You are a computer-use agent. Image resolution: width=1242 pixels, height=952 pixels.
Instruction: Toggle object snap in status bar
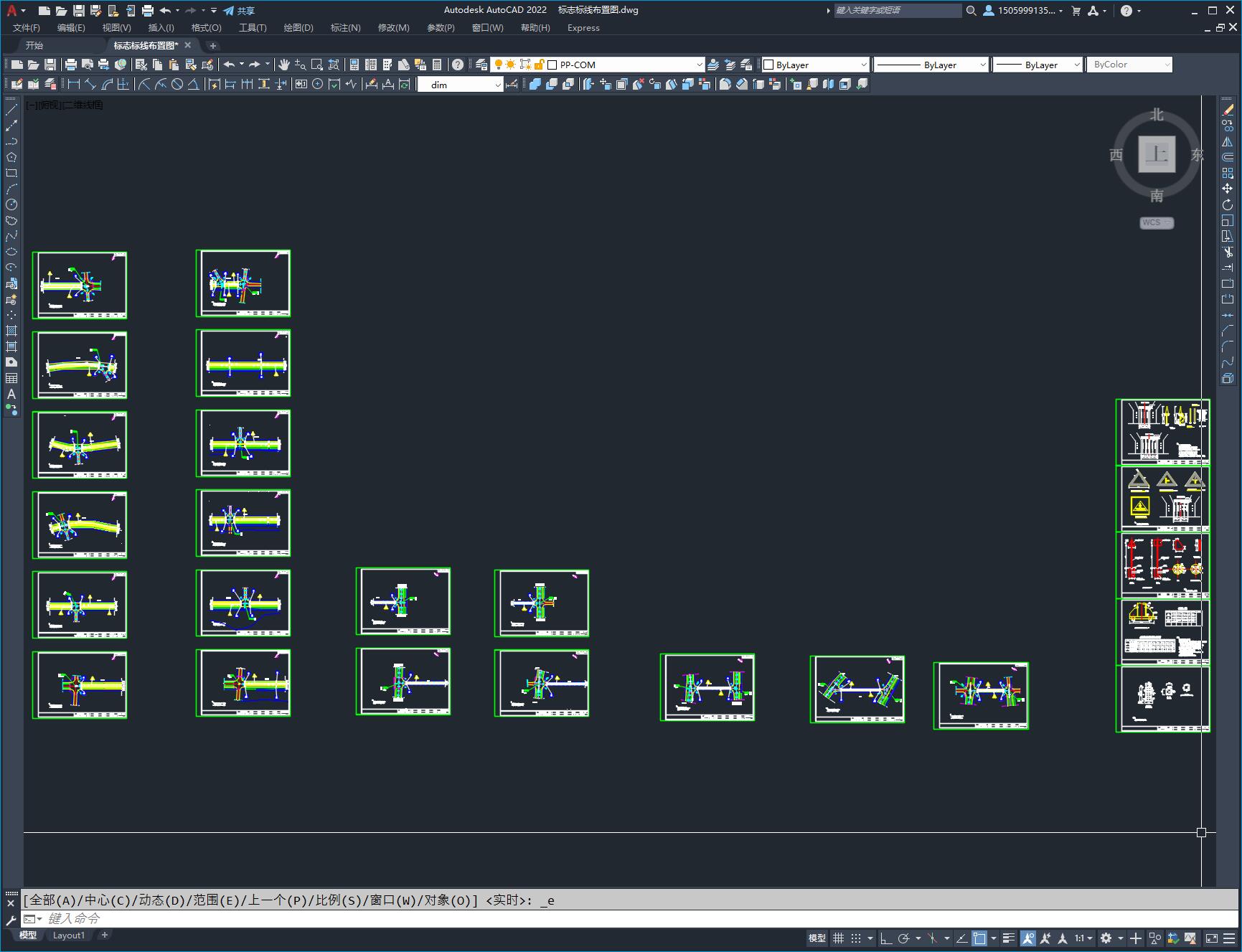pos(979,938)
